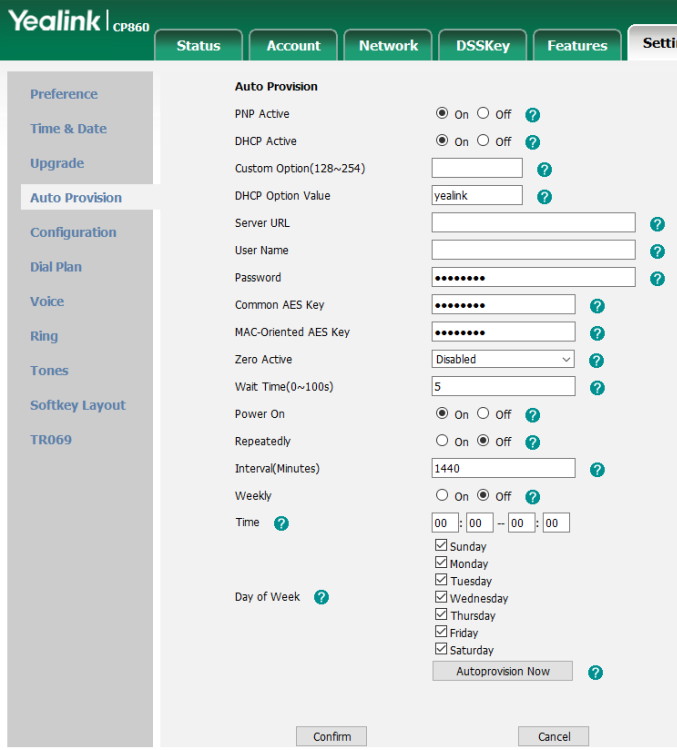Click the Confirm button
Viewport: 677px width, 750px height.
332,737
